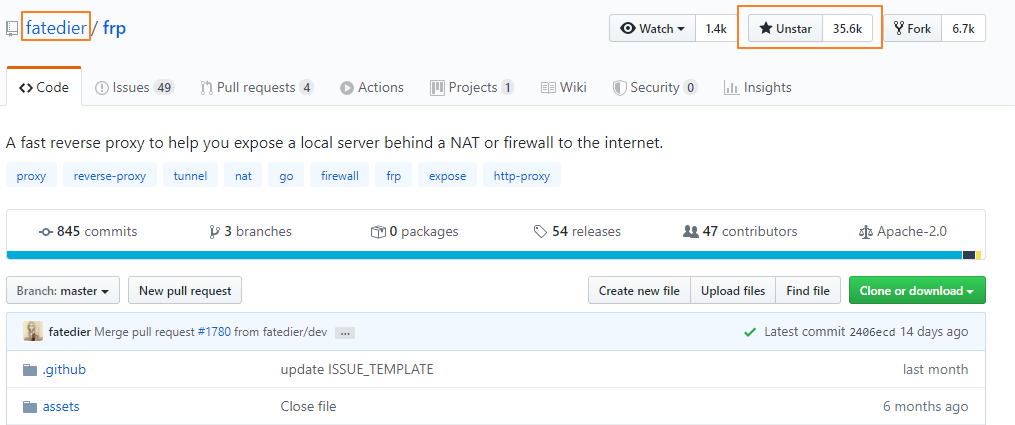Click the assets folder icon
This screenshot has width=1015, height=425.
[29, 407]
